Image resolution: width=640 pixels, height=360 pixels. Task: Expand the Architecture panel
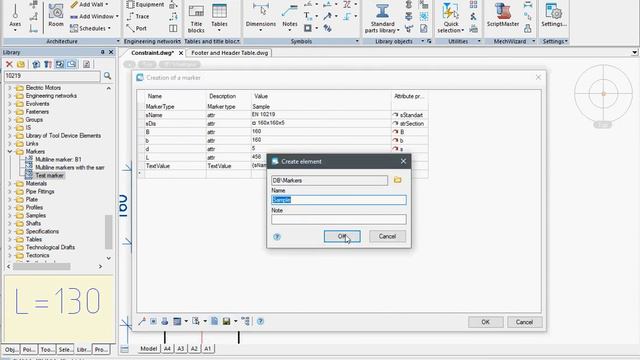[x=118, y=41]
